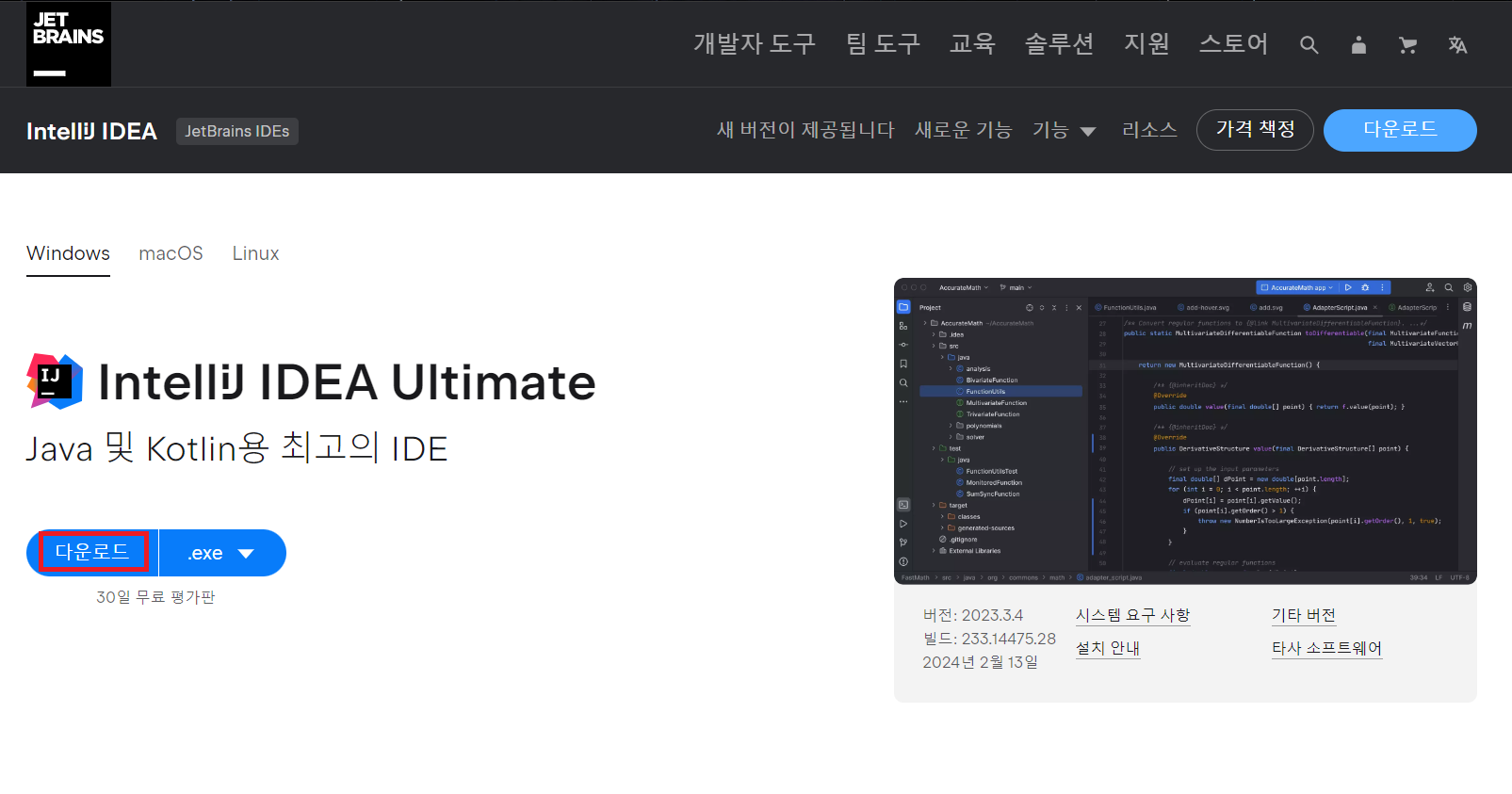Open the 시스템 요구 사항 link
The height and width of the screenshot is (794, 1512).
pyautogui.click(x=1133, y=615)
